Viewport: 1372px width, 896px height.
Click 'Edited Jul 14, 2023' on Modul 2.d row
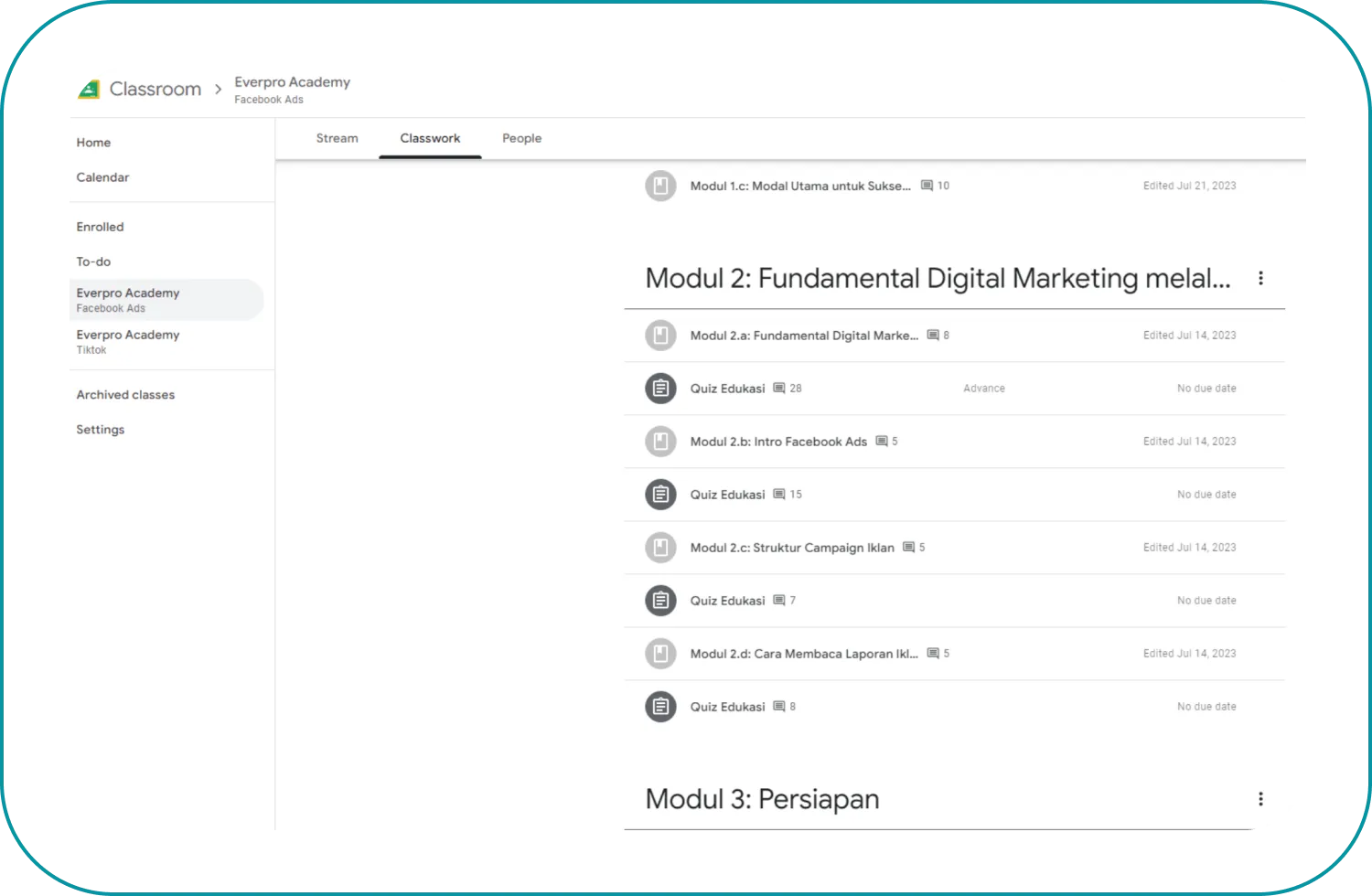click(x=1189, y=654)
